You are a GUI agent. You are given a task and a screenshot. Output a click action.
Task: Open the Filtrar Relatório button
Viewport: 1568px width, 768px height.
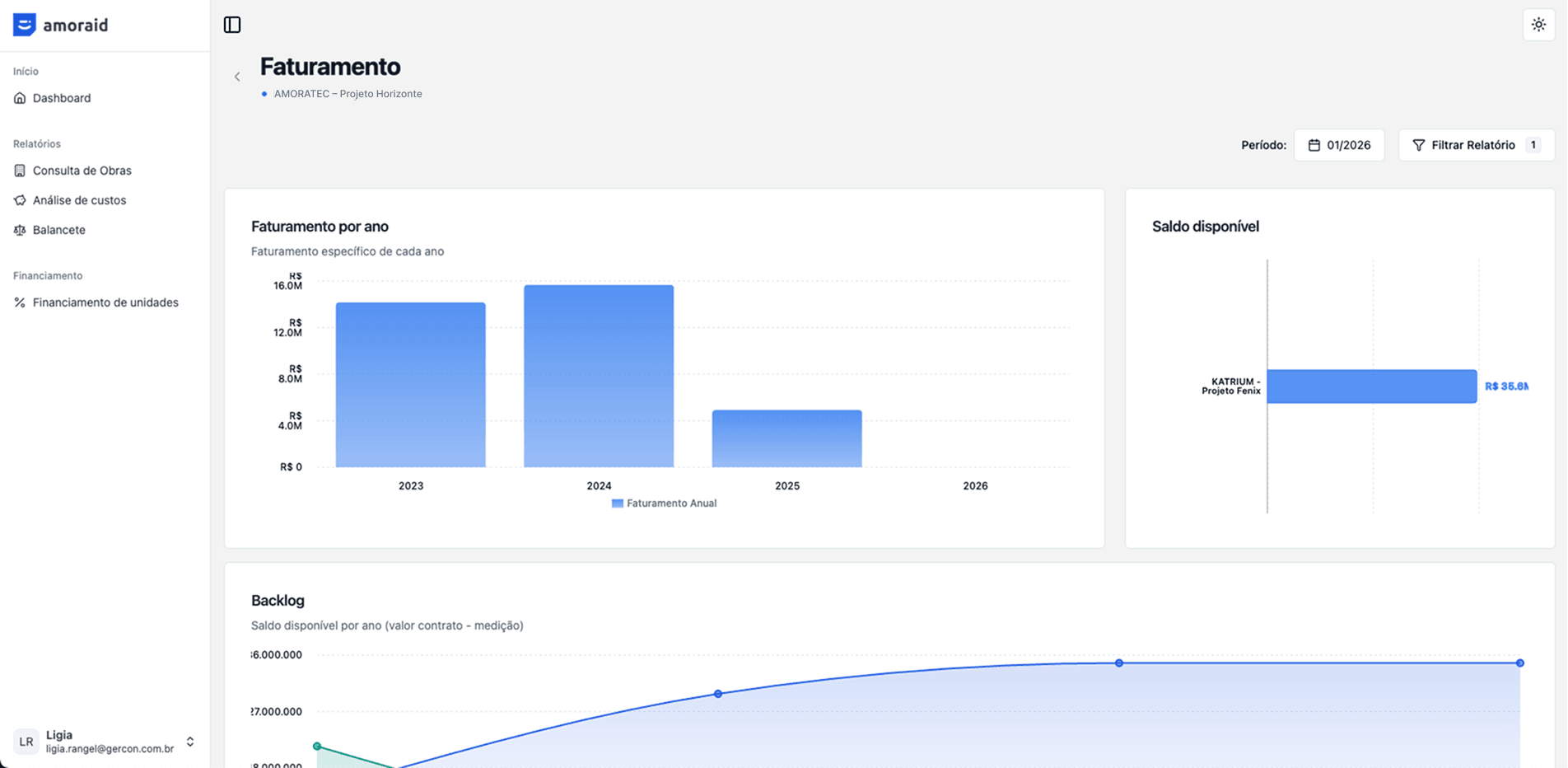(x=1474, y=145)
